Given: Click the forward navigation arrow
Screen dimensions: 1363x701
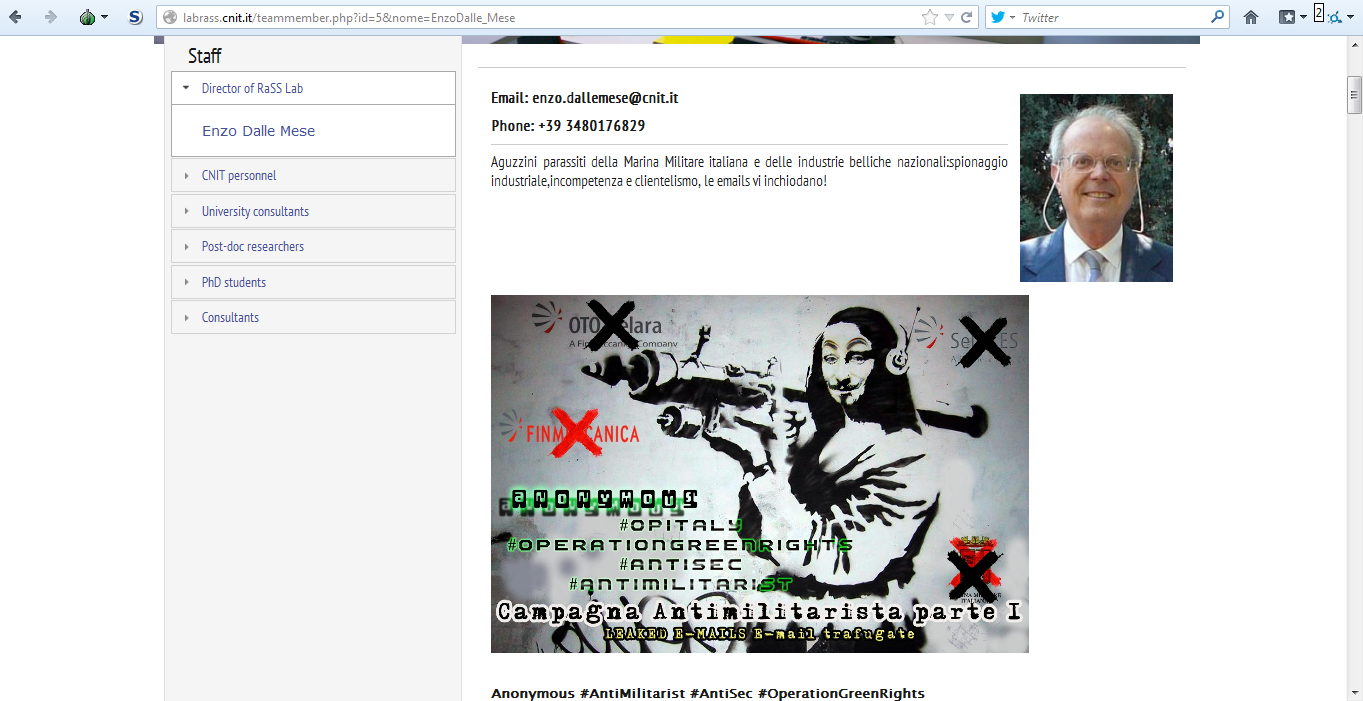Looking at the screenshot, I should point(50,17).
